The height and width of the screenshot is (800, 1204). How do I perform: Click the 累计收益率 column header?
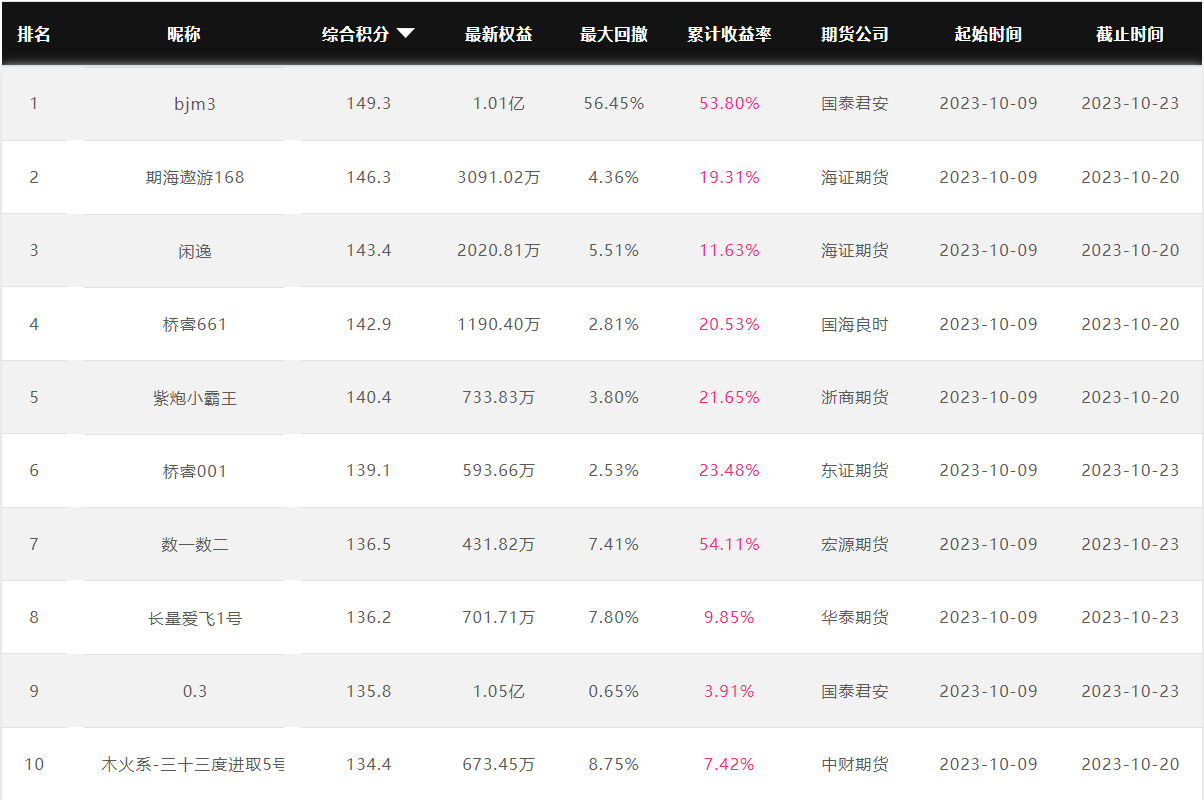[729, 34]
